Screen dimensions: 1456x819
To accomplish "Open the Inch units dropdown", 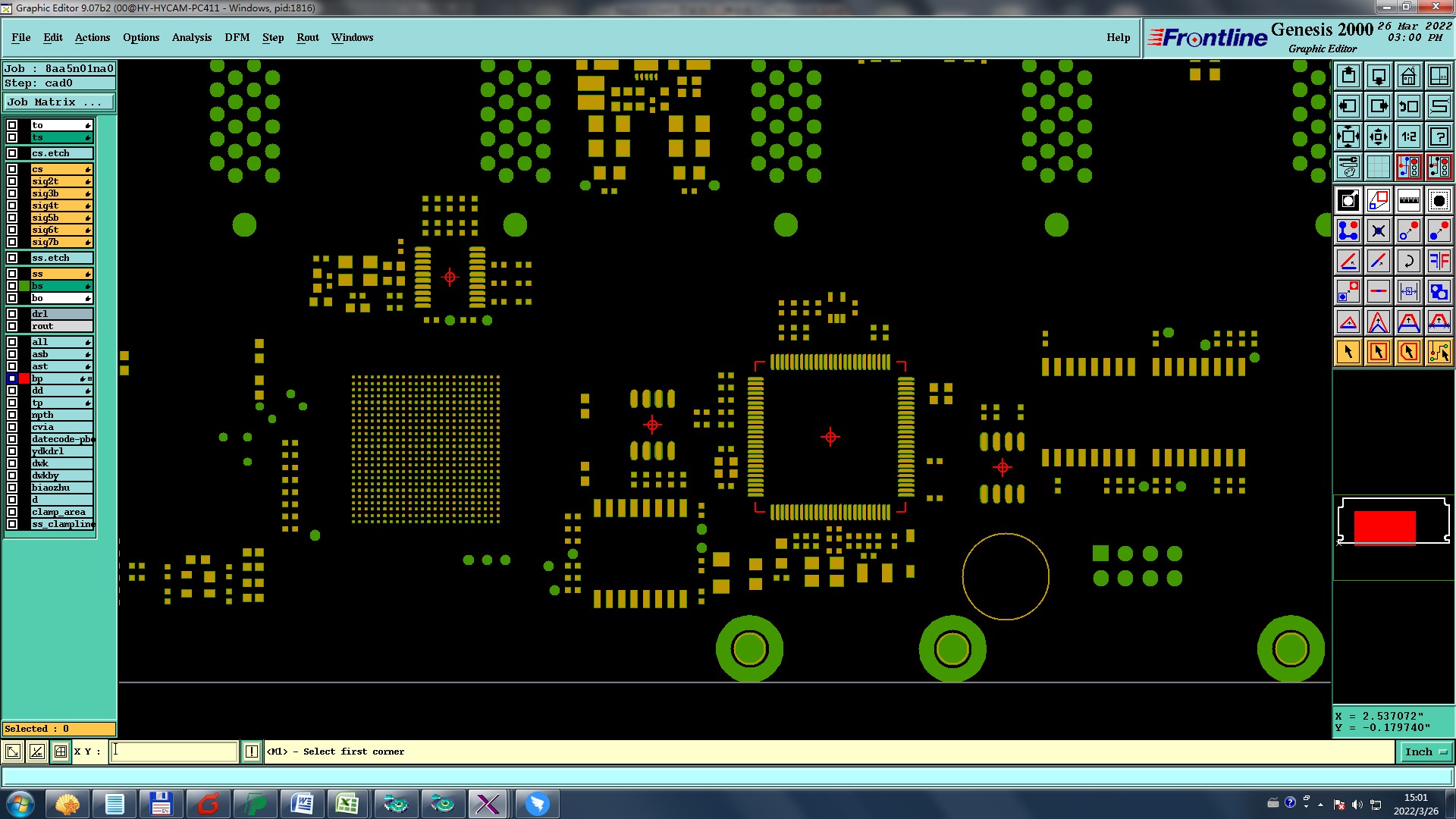I will click(x=1425, y=752).
